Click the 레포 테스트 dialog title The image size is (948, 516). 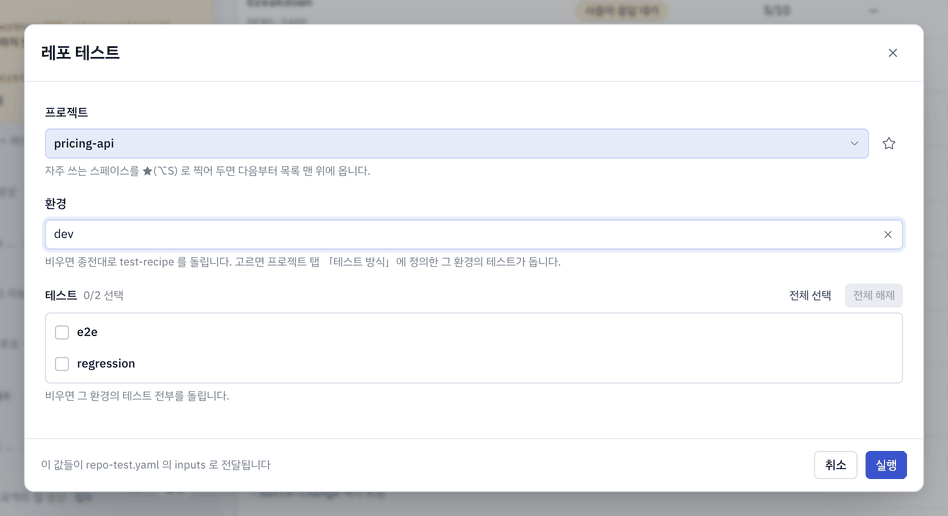(x=80, y=53)
